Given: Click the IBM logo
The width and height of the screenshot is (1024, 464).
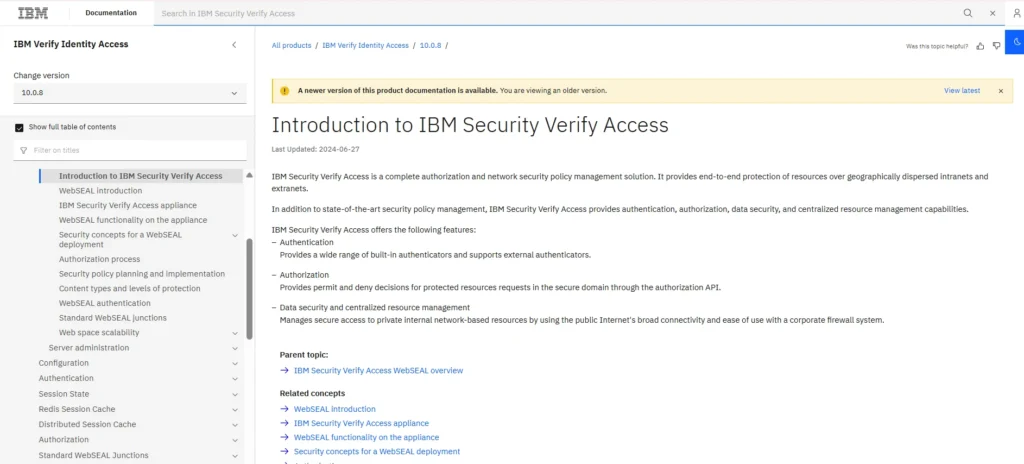Looking at the screenshot, I should [33, 12].
